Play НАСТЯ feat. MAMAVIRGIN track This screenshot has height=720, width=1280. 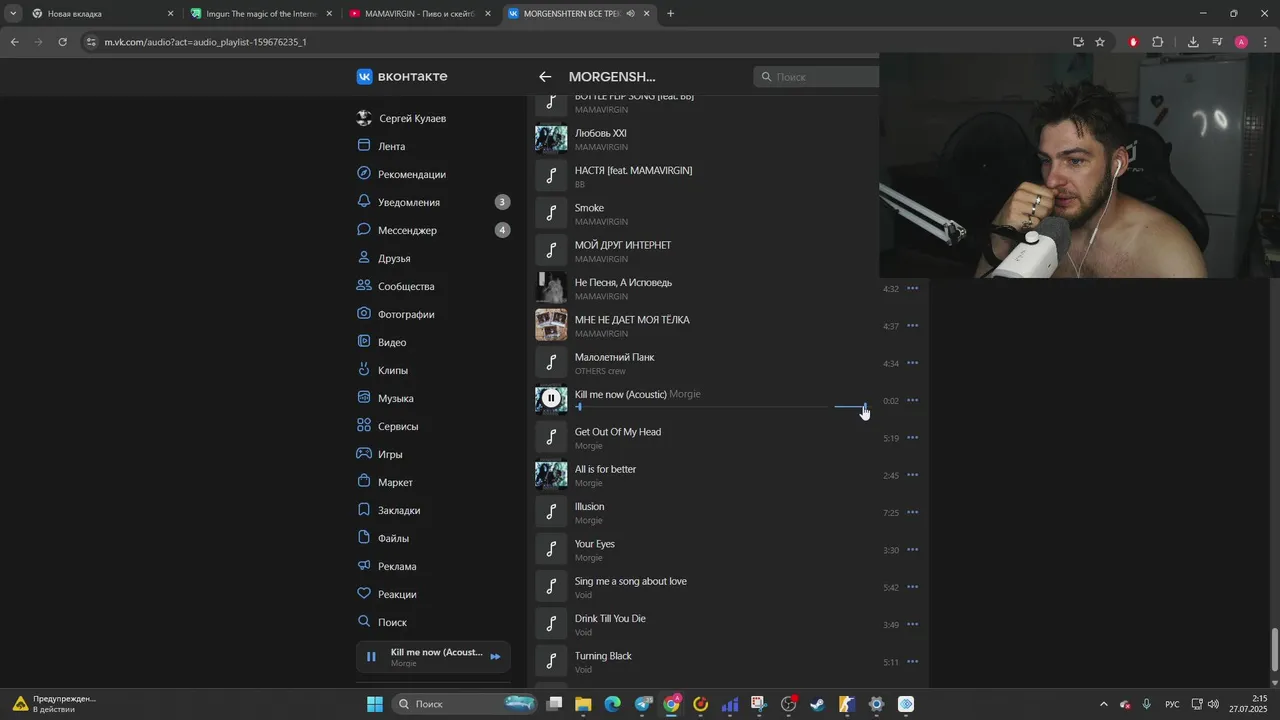click(551, 175)
